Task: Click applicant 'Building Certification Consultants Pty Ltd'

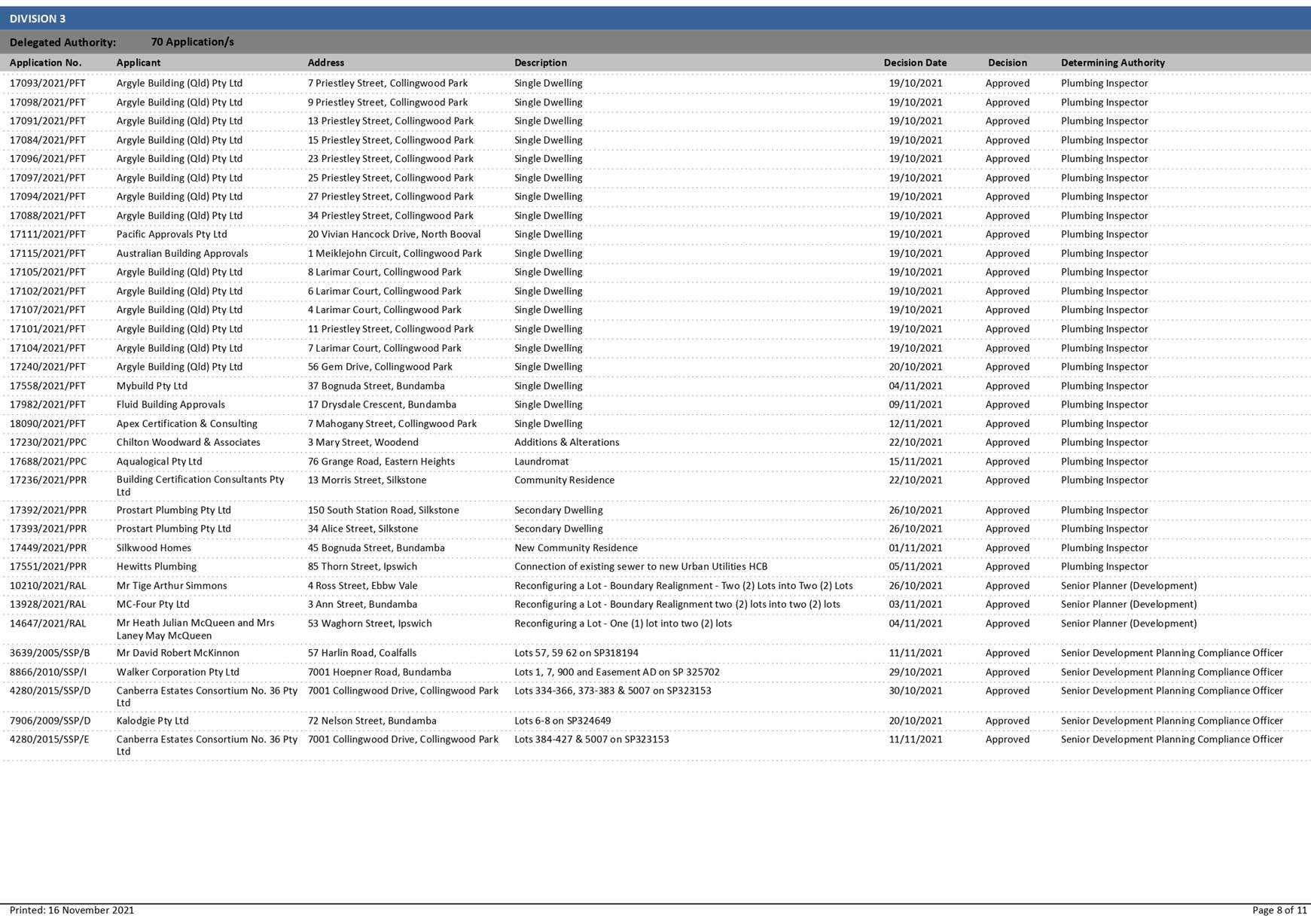Action: (200, 486)
